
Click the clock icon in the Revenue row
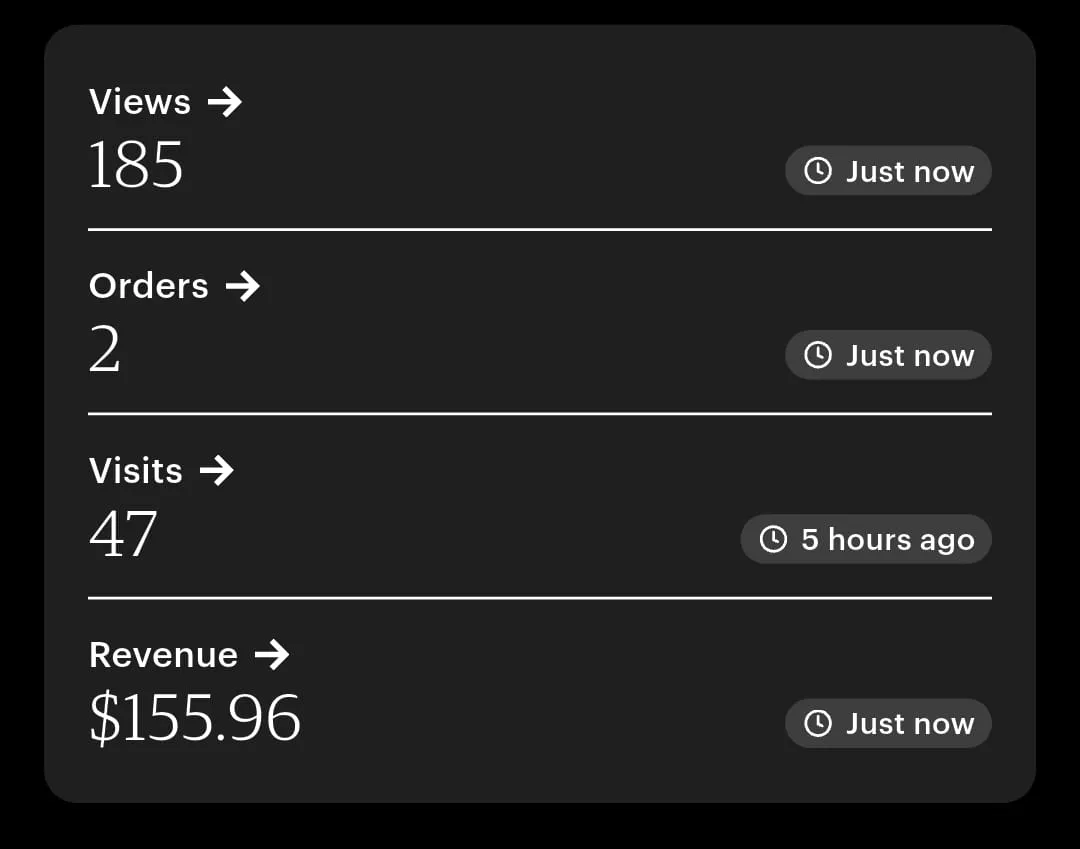[818, 723]
